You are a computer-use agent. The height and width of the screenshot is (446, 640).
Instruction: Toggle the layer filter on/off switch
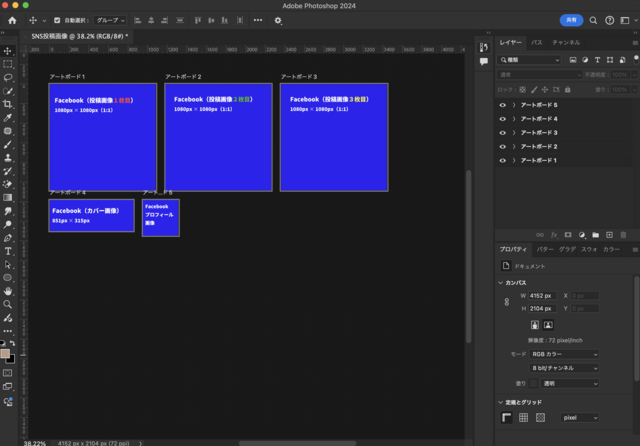636,60
